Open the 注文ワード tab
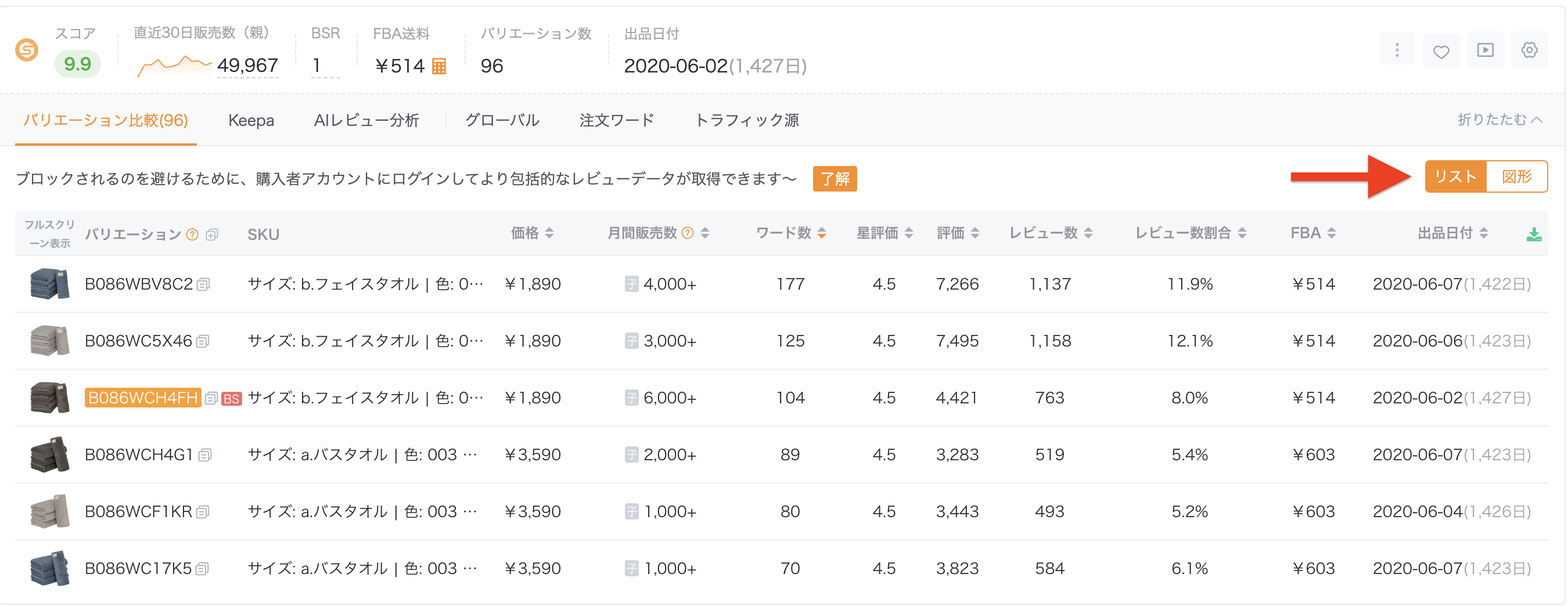1568x606 pixels. 617,121
